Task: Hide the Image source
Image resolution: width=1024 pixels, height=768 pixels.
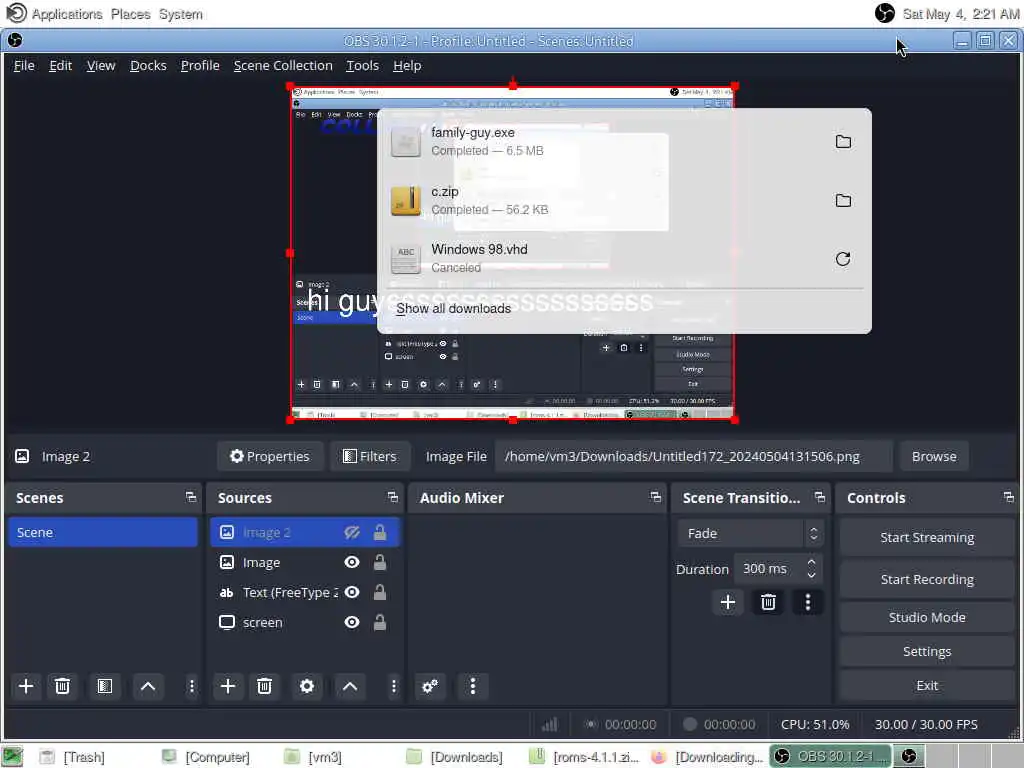Action: pos(352,562)
